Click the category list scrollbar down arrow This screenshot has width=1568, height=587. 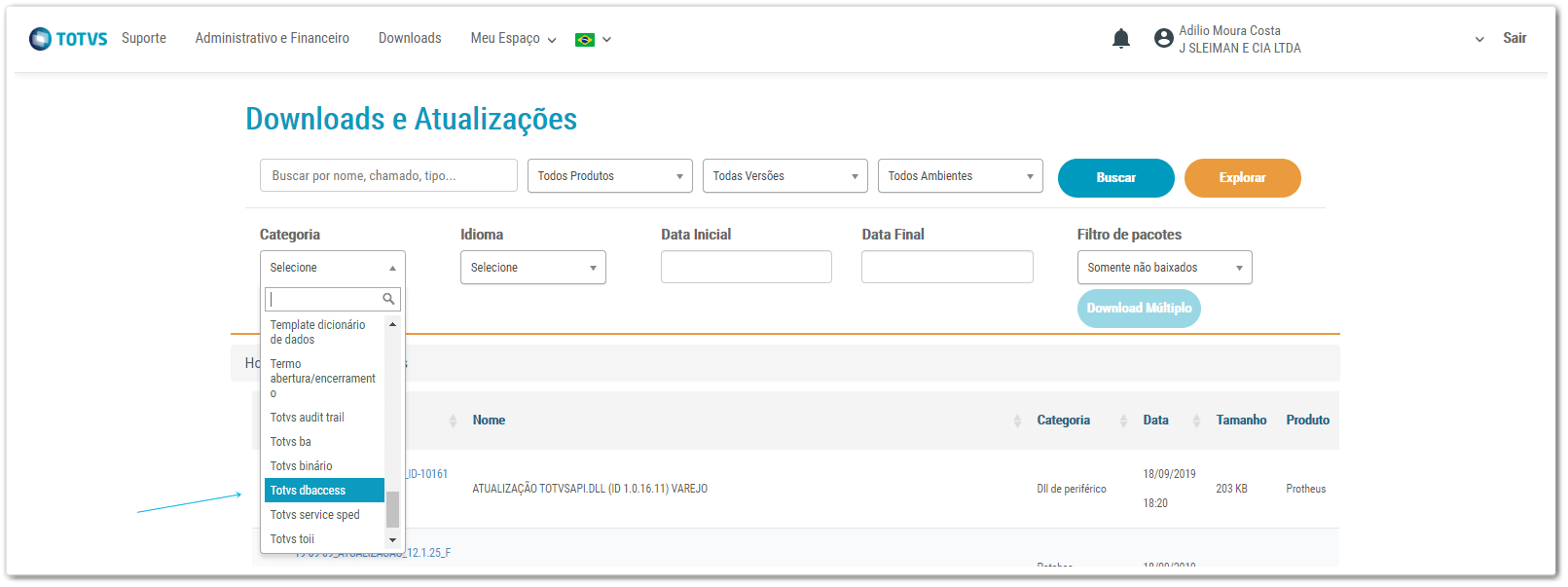coord(392,539)
